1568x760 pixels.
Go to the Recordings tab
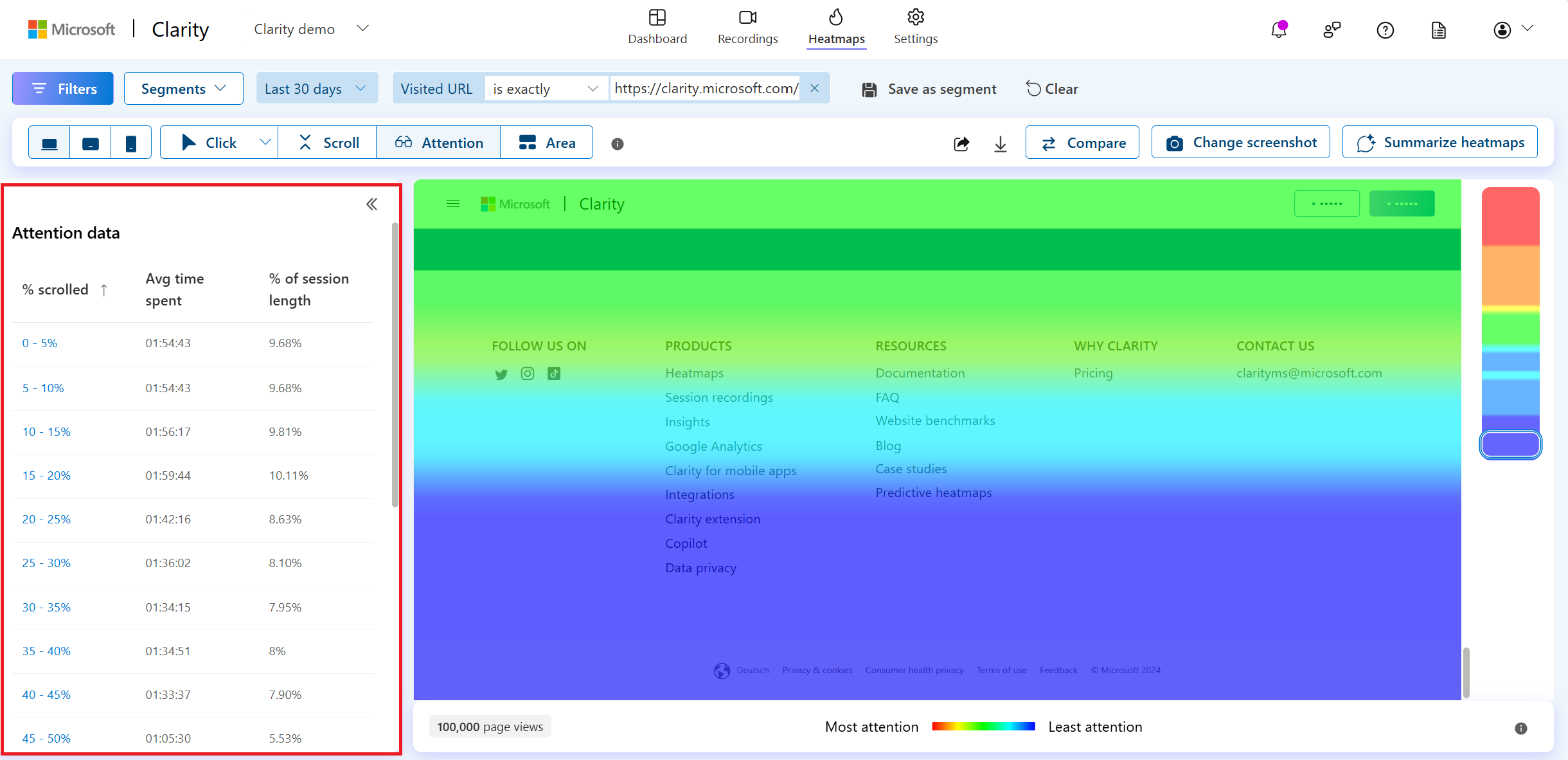point(747,28)
